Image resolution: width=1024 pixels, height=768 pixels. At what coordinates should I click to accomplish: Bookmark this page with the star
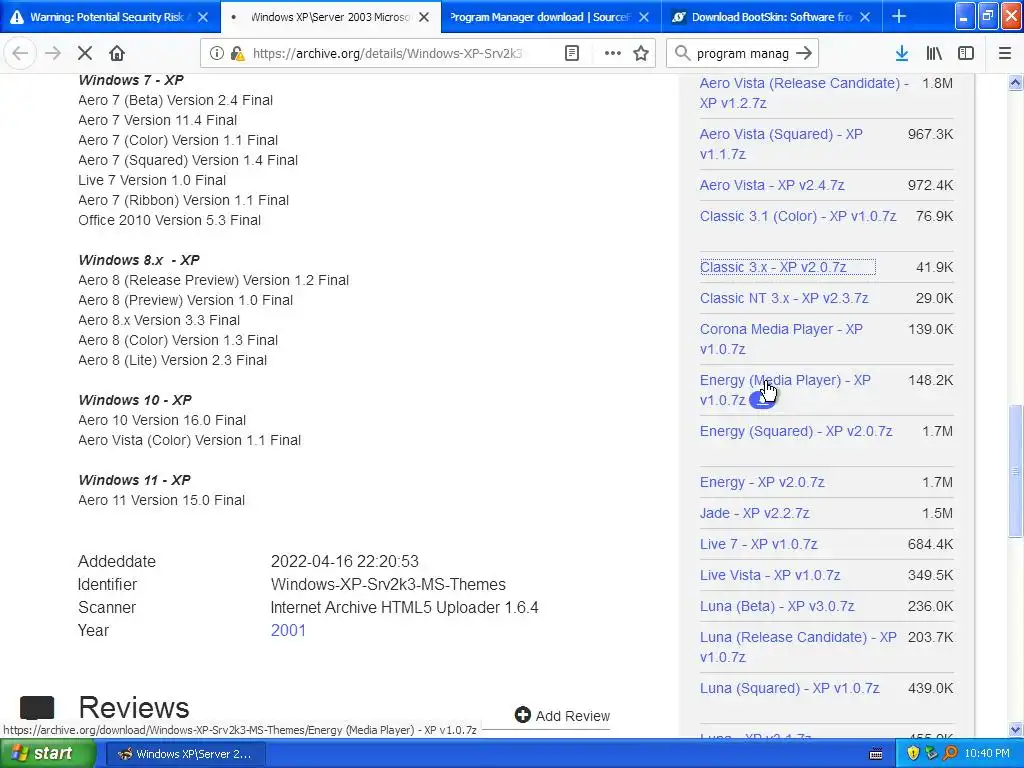click(641, 54)
